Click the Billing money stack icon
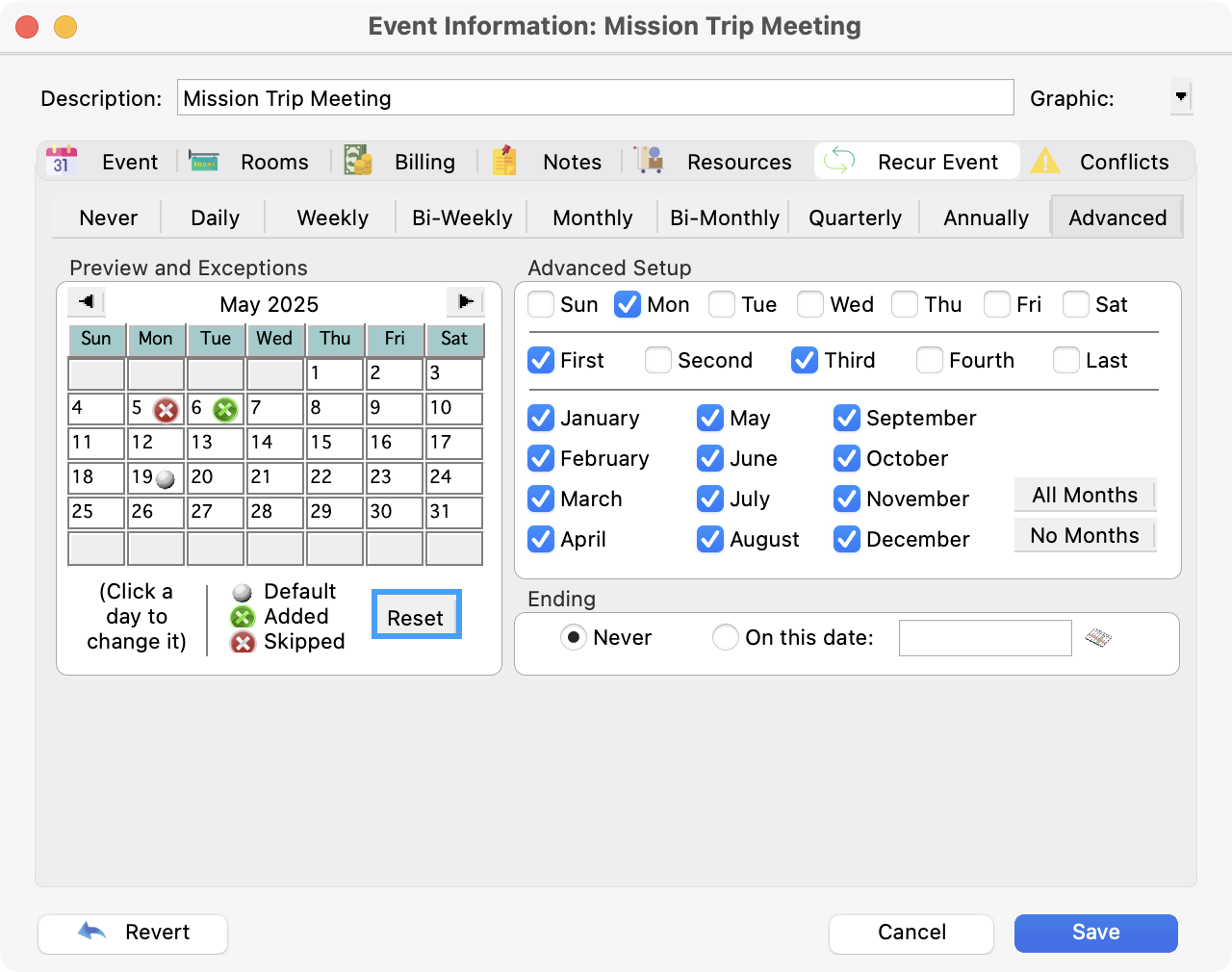 click(358, 161)
